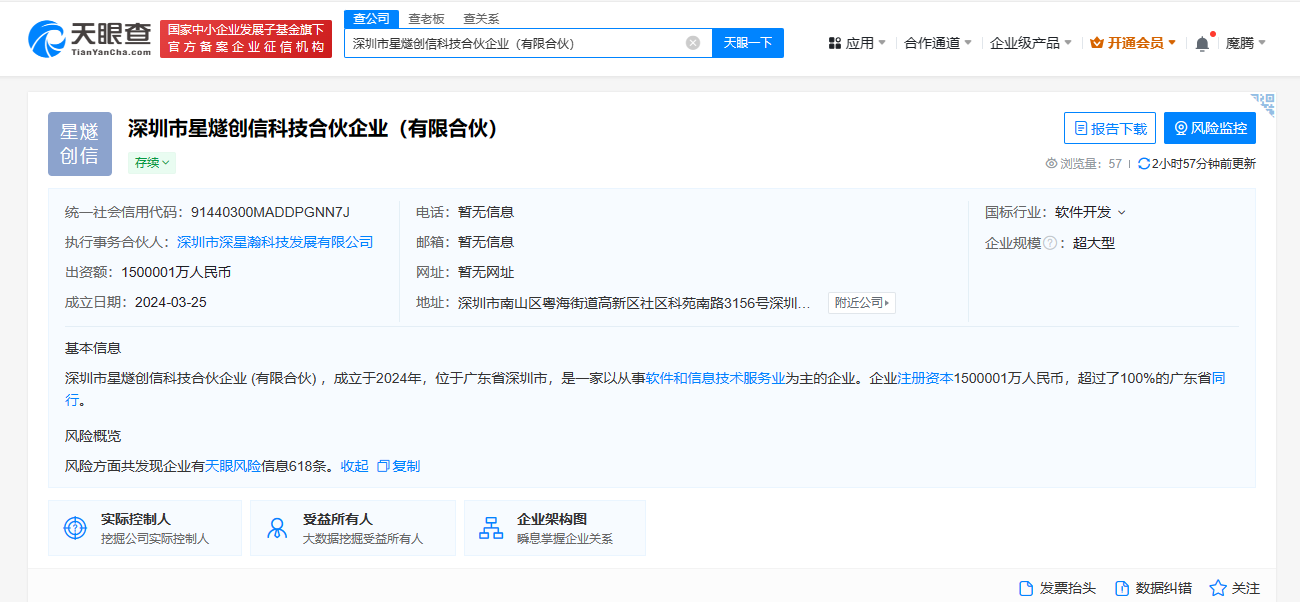Click the 成立日期 value 2024-03-25
1300x602 pixels.
coord(170,302)
